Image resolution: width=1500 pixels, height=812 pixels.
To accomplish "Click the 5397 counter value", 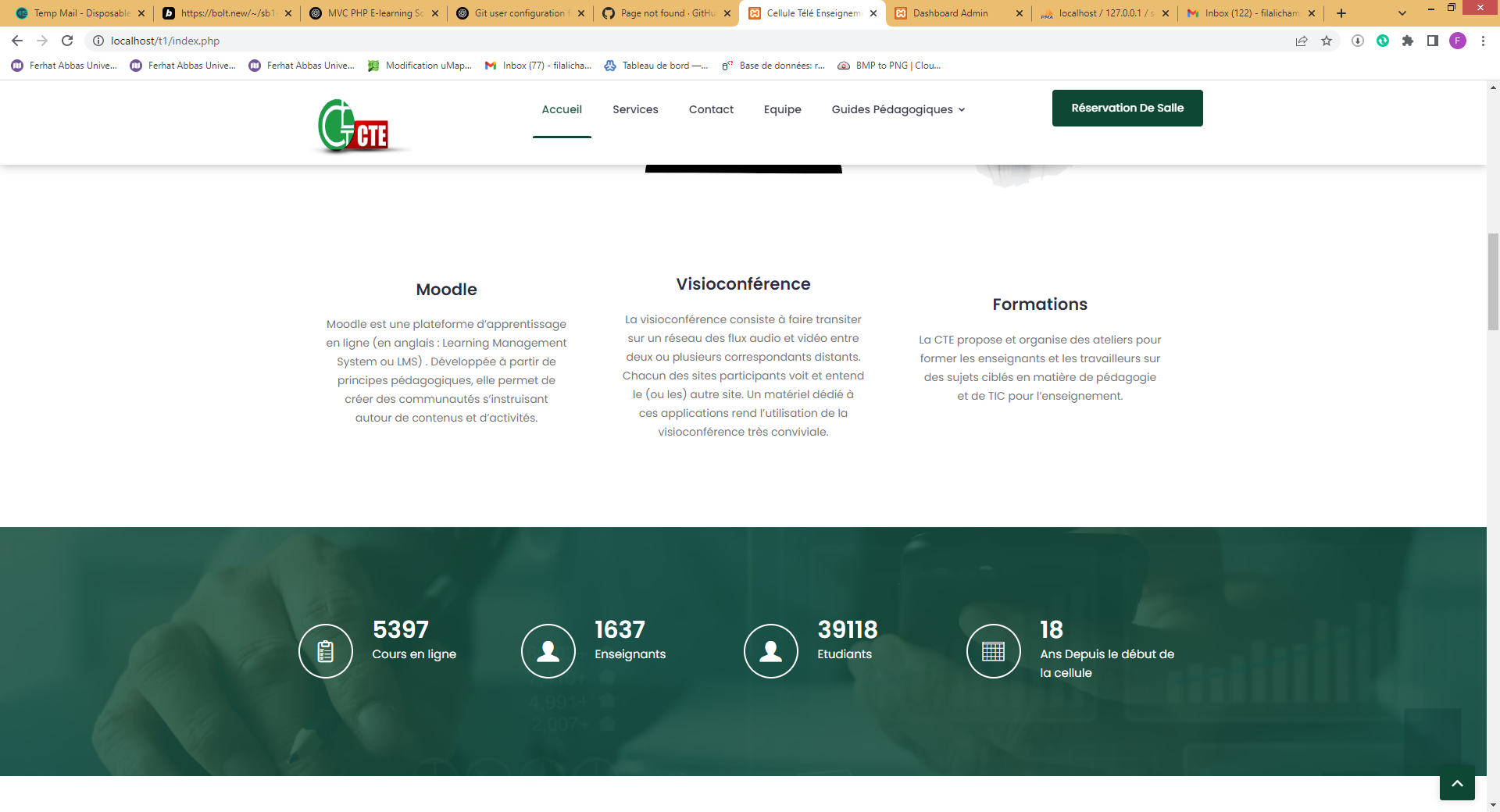I will [401, 629].
